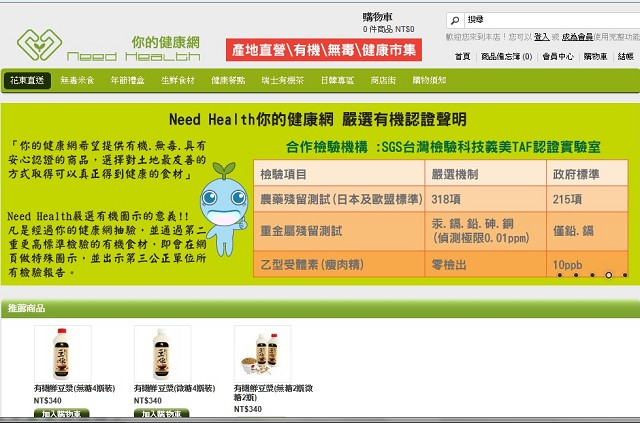Open 會員中心 member center link
The width and height of the screenshot is (640, 423).
point(558,57)
